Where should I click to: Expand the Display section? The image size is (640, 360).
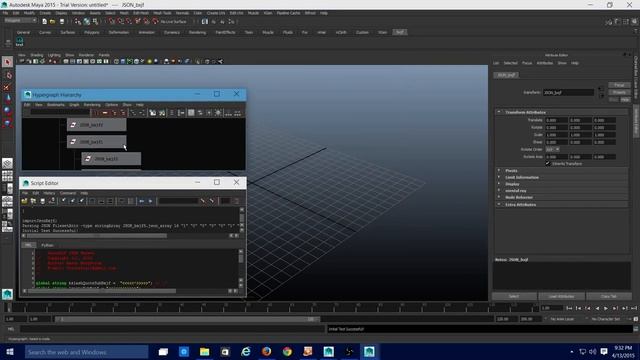click(x=499, y=184)
